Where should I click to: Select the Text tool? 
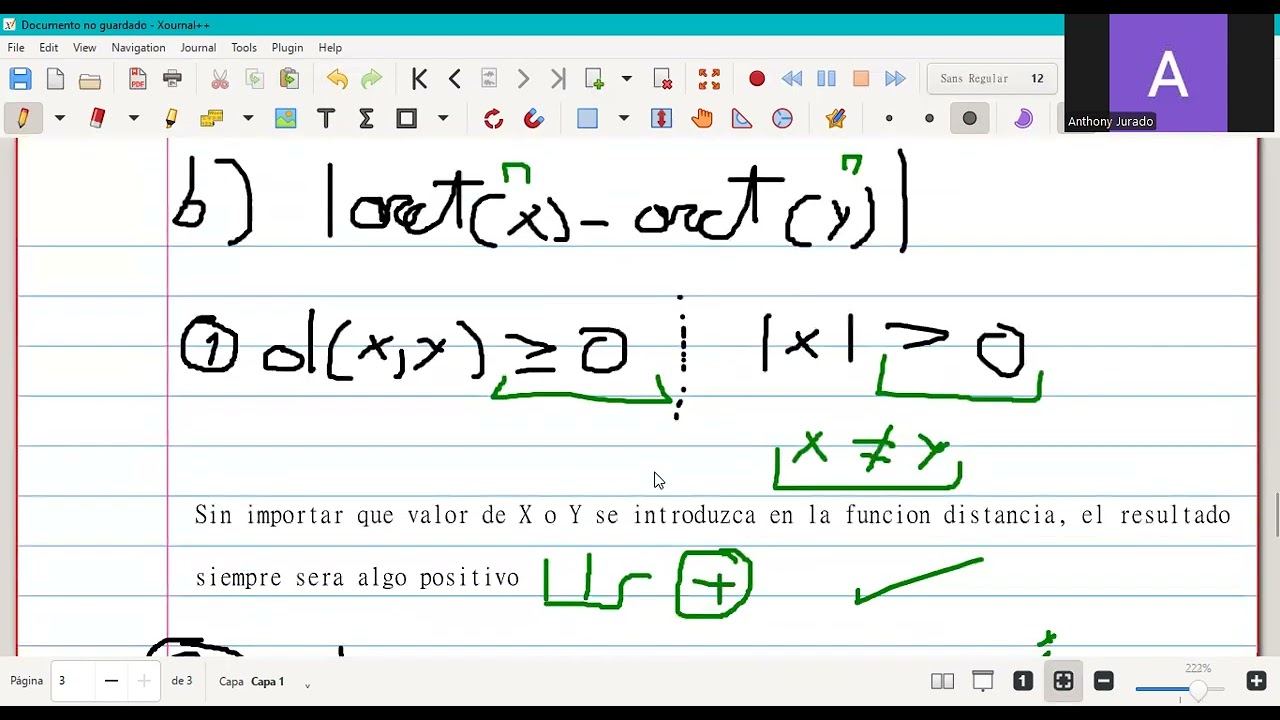[x=326, y=118]
